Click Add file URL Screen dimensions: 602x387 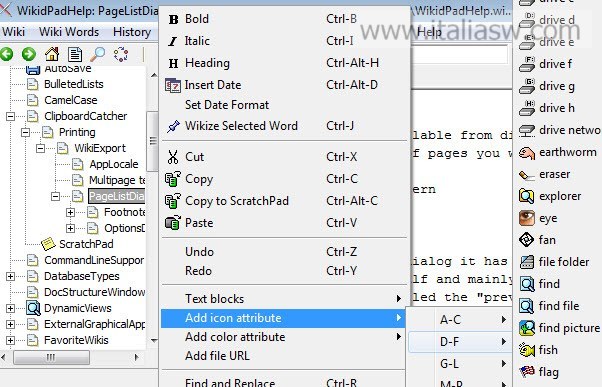[x=284, y=356]
